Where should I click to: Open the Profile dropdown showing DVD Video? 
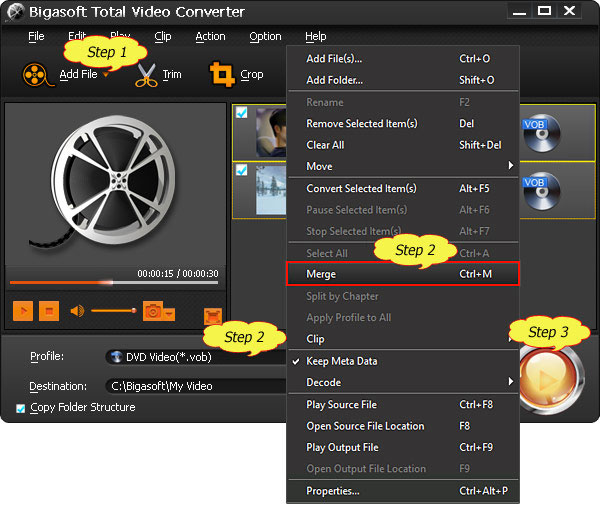click(196, 357)
